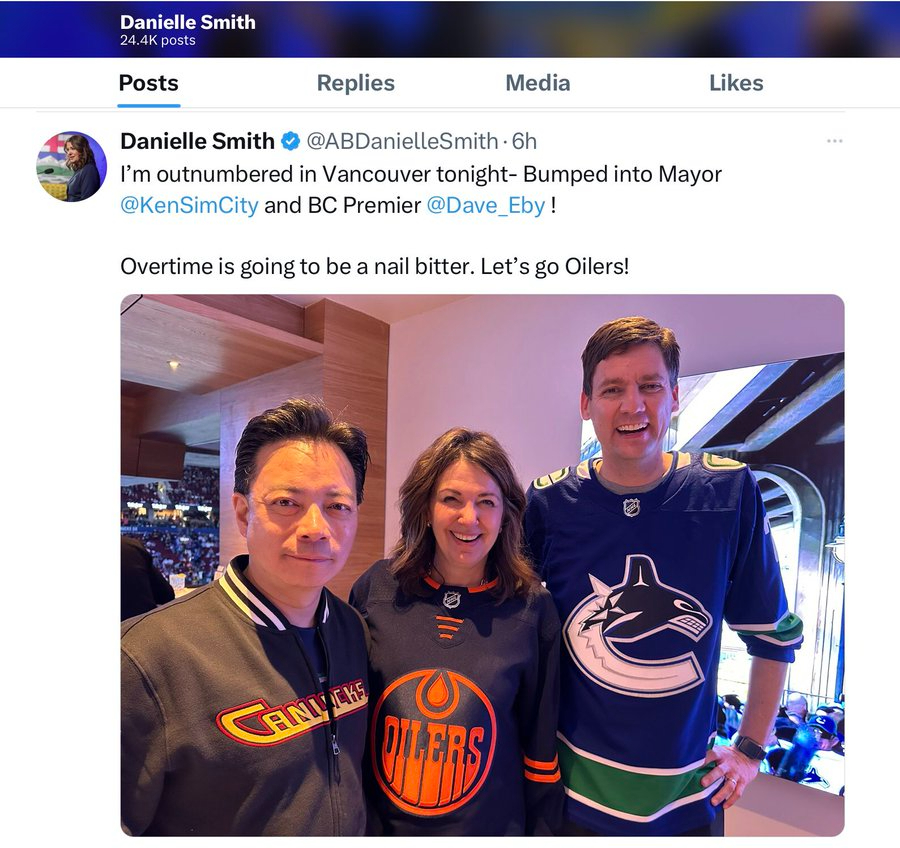Click the Danielle Smith author name
900x848 pixels.
pyautogui.click(x=197, y=141)
